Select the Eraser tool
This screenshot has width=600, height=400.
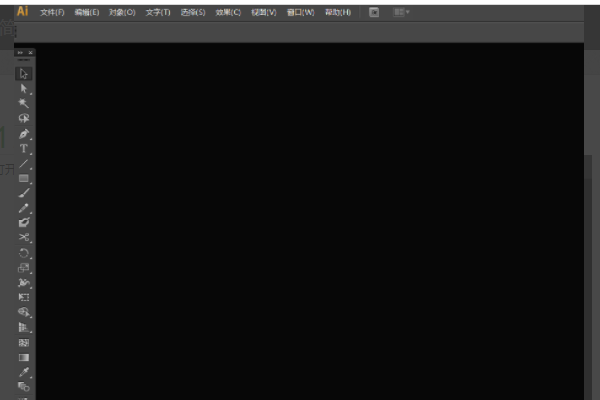point(24,223)
